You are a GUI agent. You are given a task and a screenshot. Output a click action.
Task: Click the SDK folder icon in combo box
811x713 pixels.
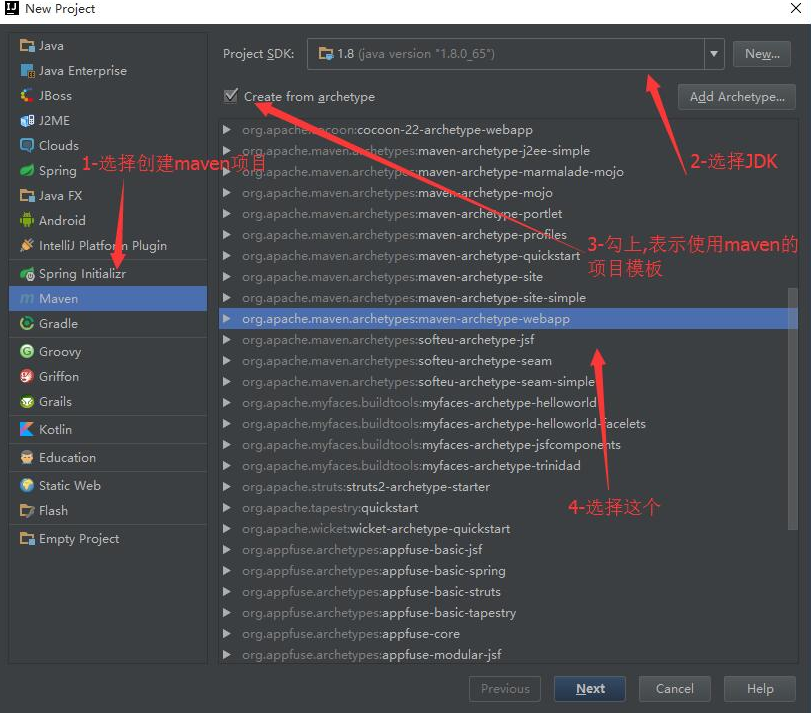[326, 54]
